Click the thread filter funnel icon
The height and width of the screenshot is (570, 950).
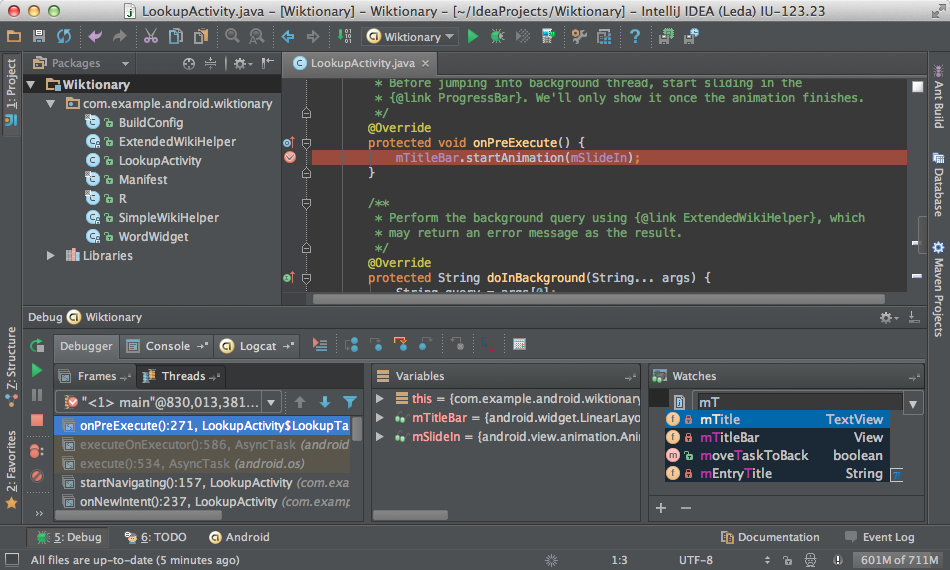click(349, 402)
